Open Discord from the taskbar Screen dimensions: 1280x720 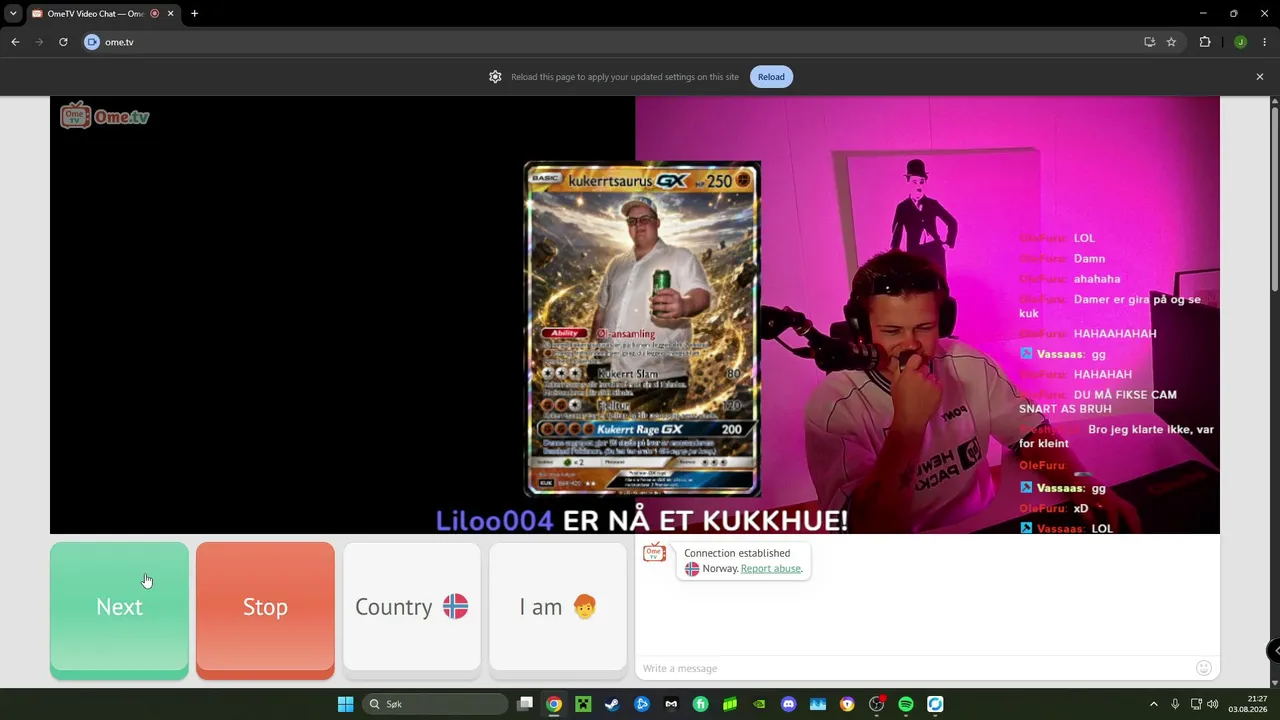[x=788, y=704]
